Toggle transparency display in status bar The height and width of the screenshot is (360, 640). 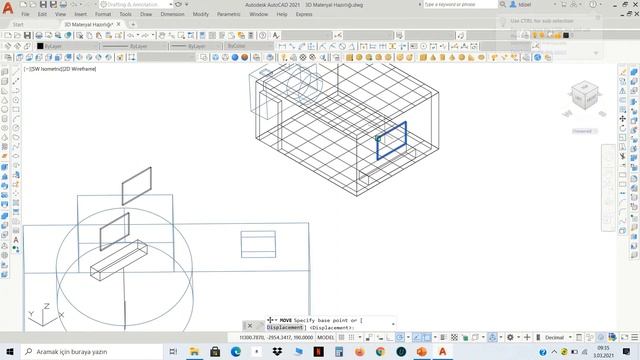point(454,338)
